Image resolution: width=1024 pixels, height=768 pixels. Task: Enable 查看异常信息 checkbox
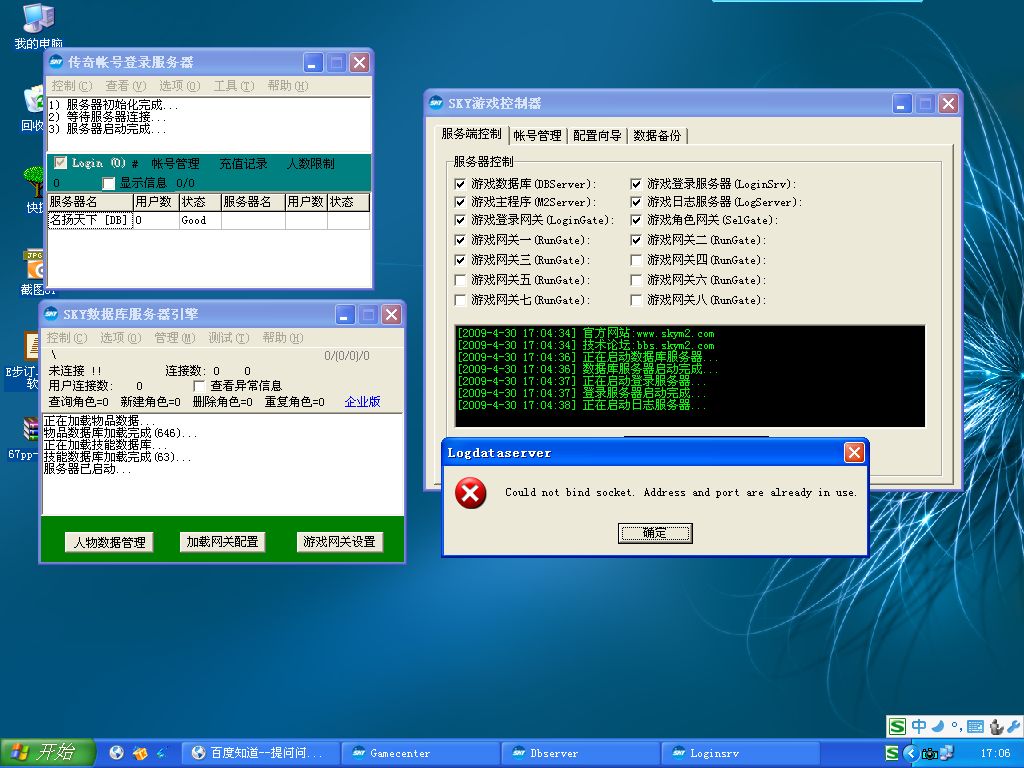coord(199,386)
